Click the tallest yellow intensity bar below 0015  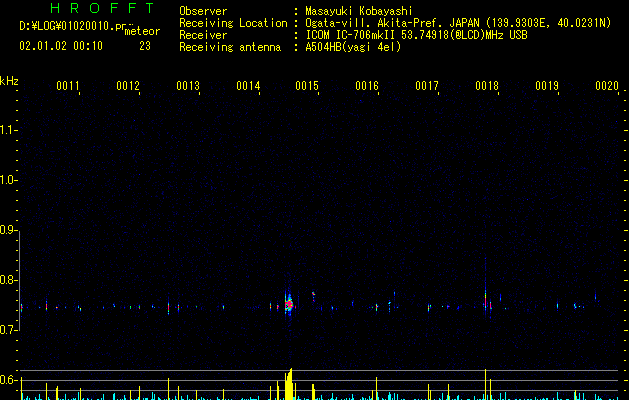290,384
